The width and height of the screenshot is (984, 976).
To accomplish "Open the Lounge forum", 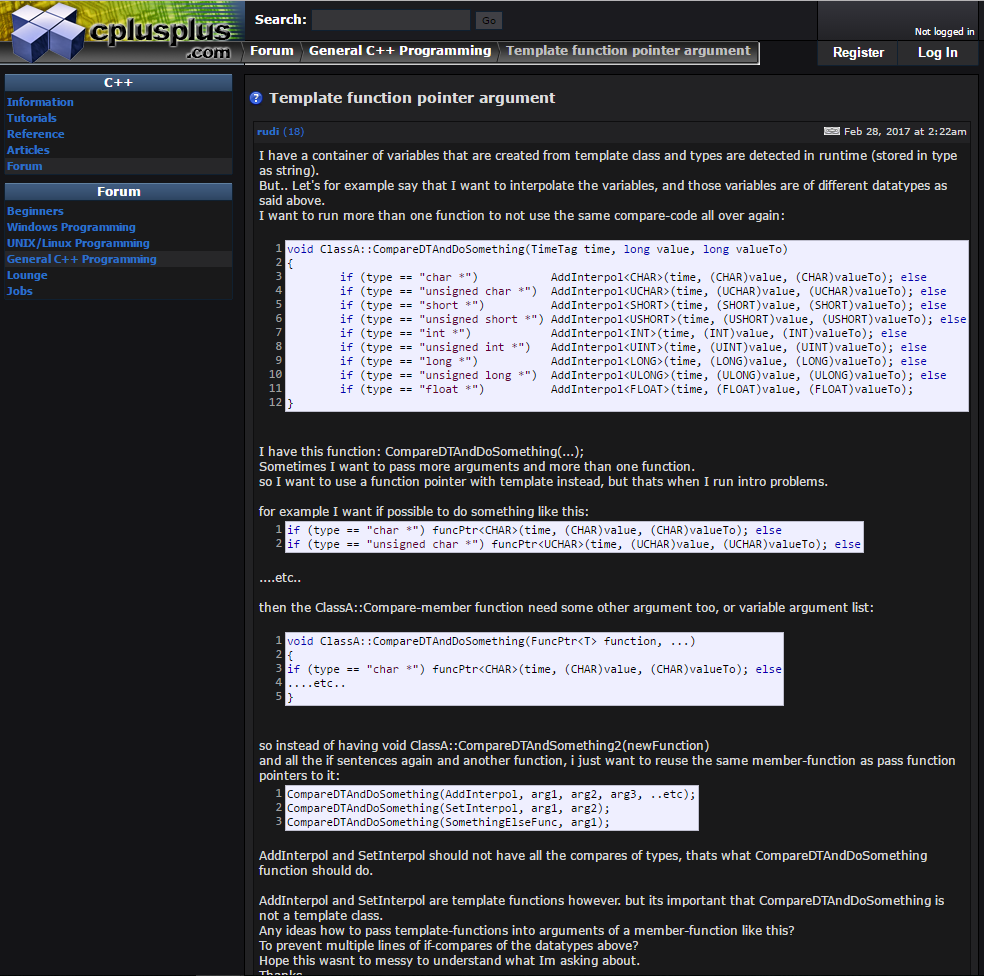I will 27,275.
